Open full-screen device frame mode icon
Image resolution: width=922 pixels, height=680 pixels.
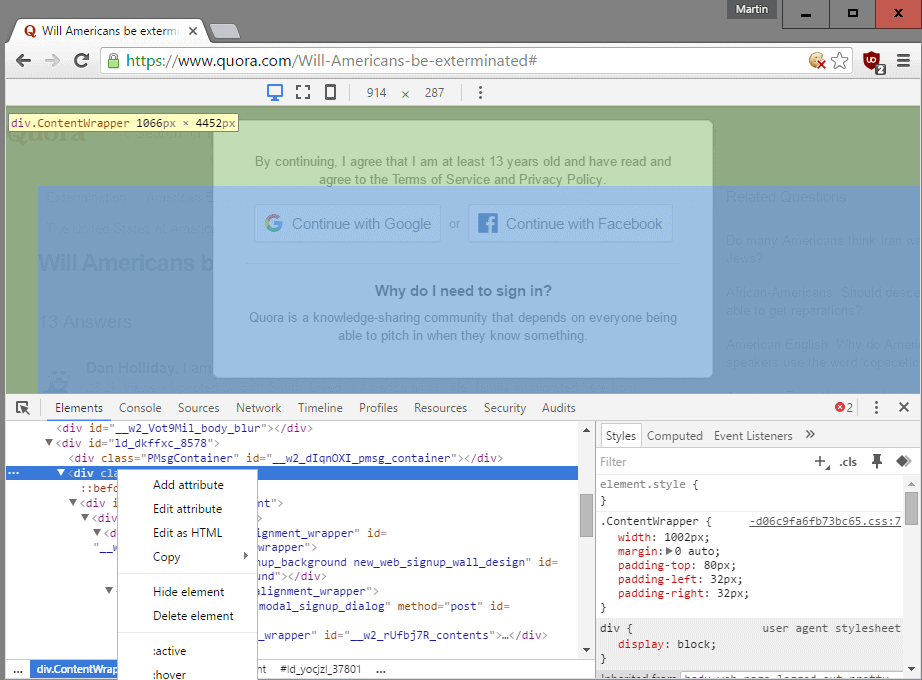[x=301, y=92]
